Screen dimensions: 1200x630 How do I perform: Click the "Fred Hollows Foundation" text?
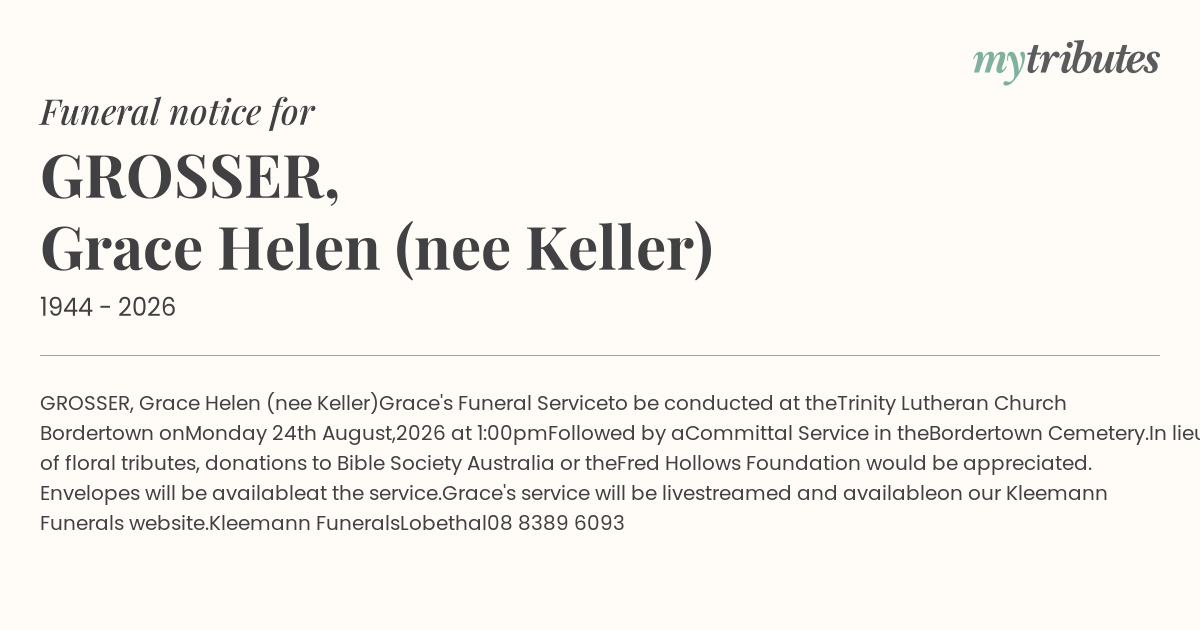(738, 463)
